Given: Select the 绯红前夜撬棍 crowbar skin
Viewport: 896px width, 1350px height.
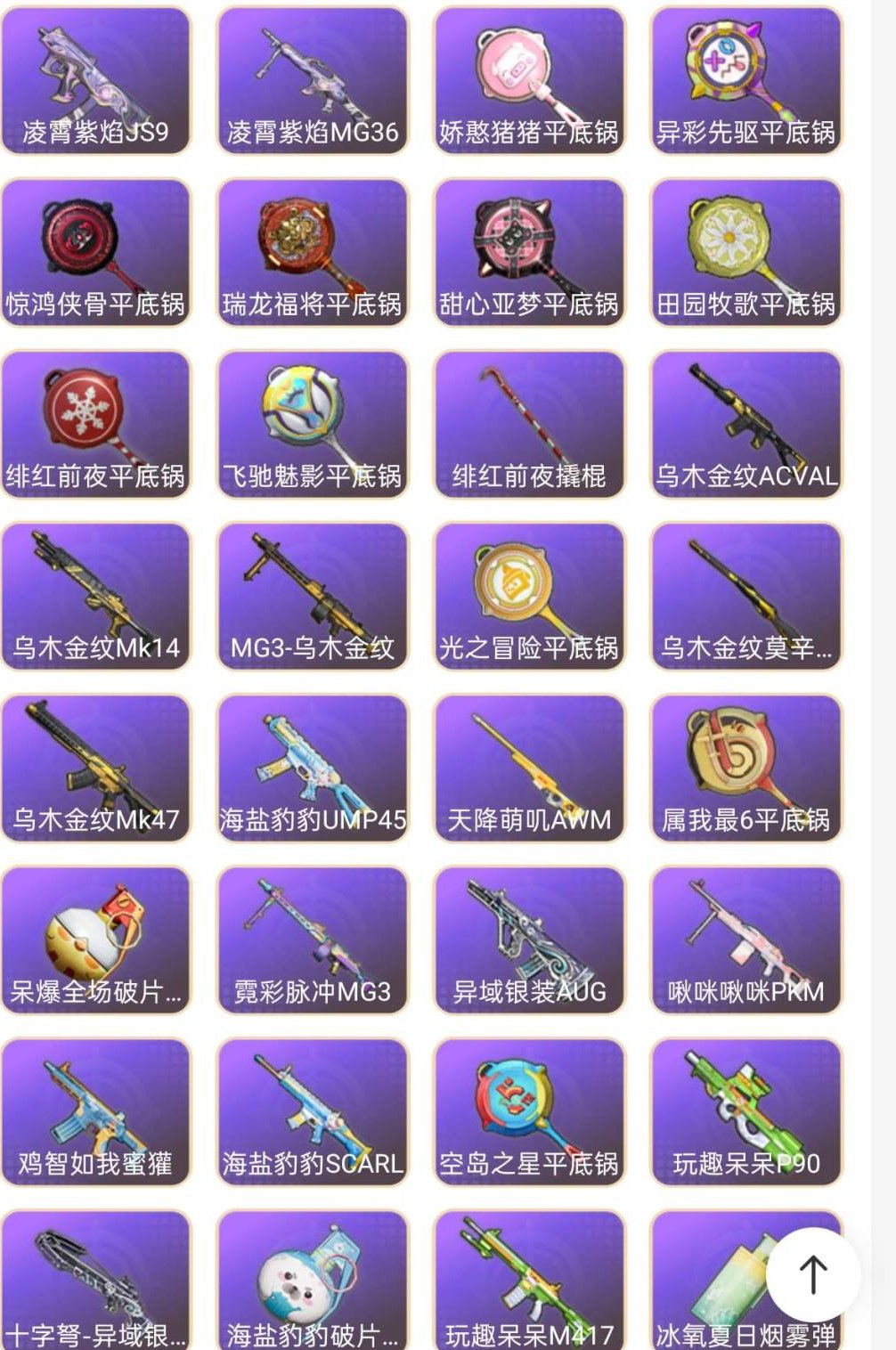Looking at the screenshot, I should tap(529, 425).
